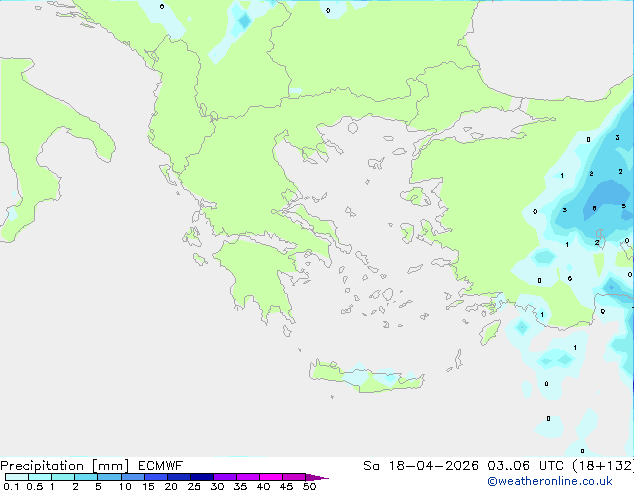Click the over-50 mm arrow tip on legend
Viewport: 634px width, 490px height.
317,477
